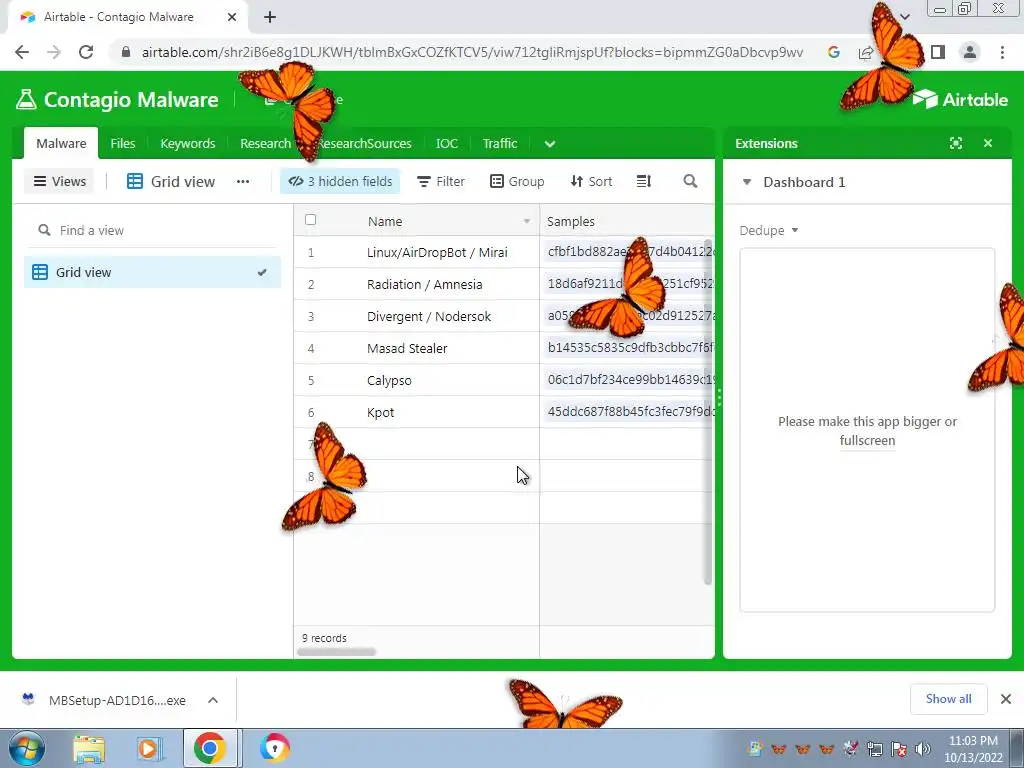Click the Airtable logo
Screen dimensions: 1024x768
960,99
